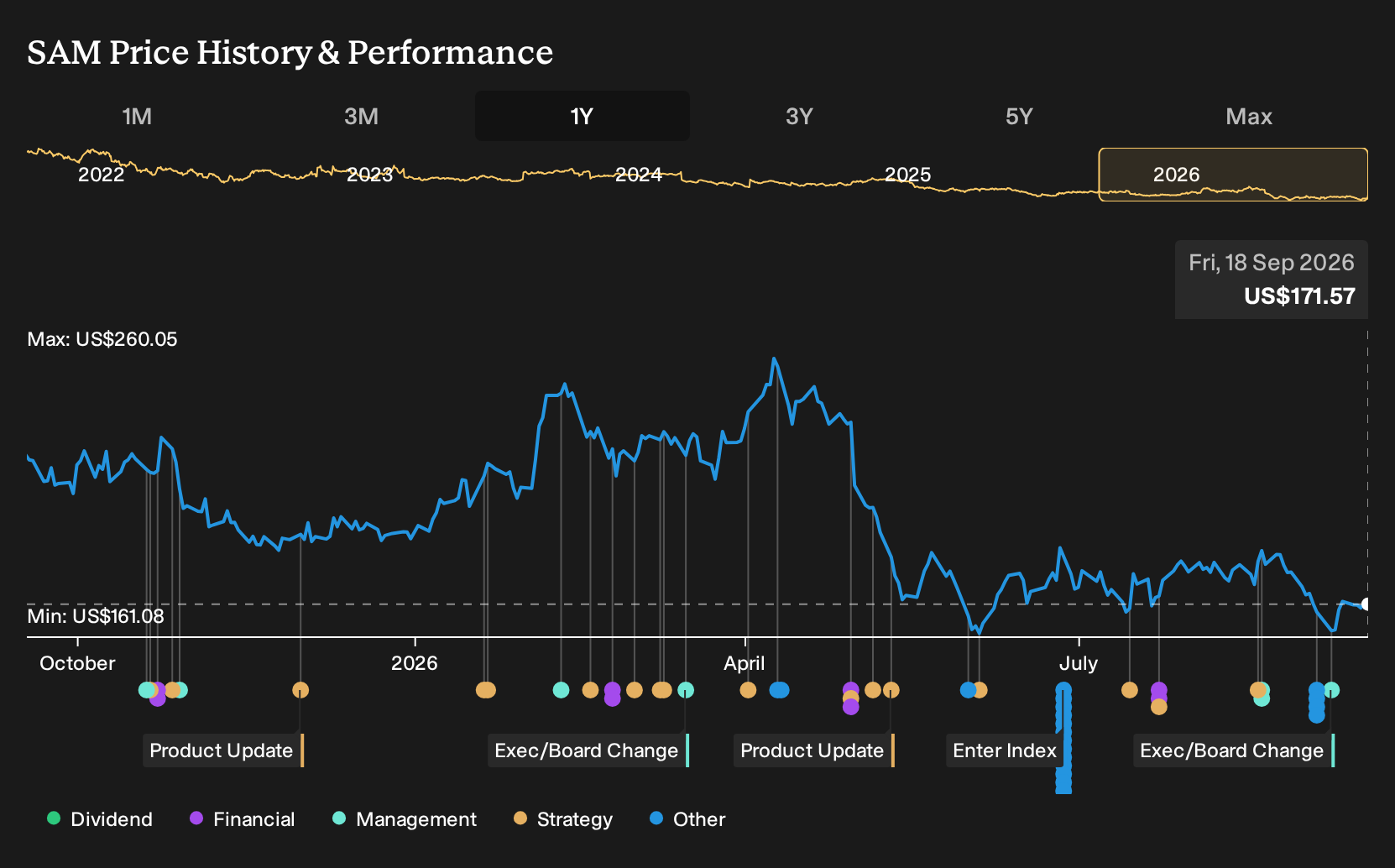
Task: Click the 2026 label on the main chart axis
Action: [x=415, y=663]
